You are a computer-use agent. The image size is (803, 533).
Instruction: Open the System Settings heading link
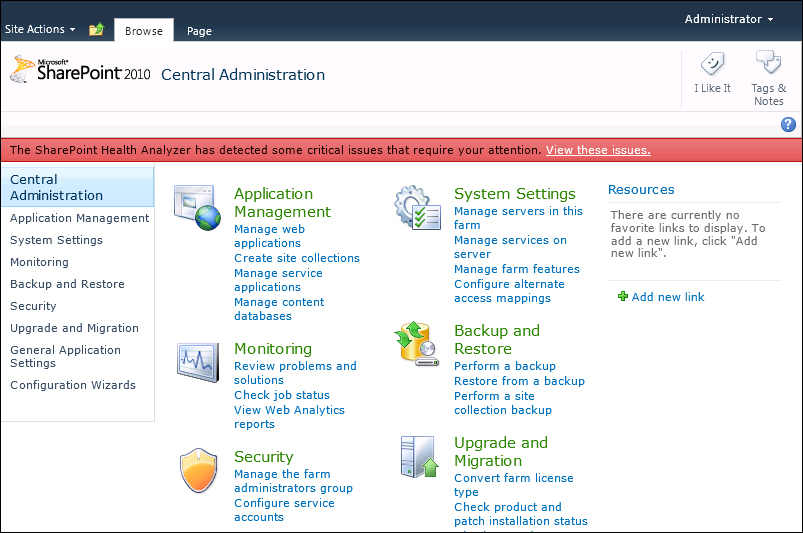[515, 194]
